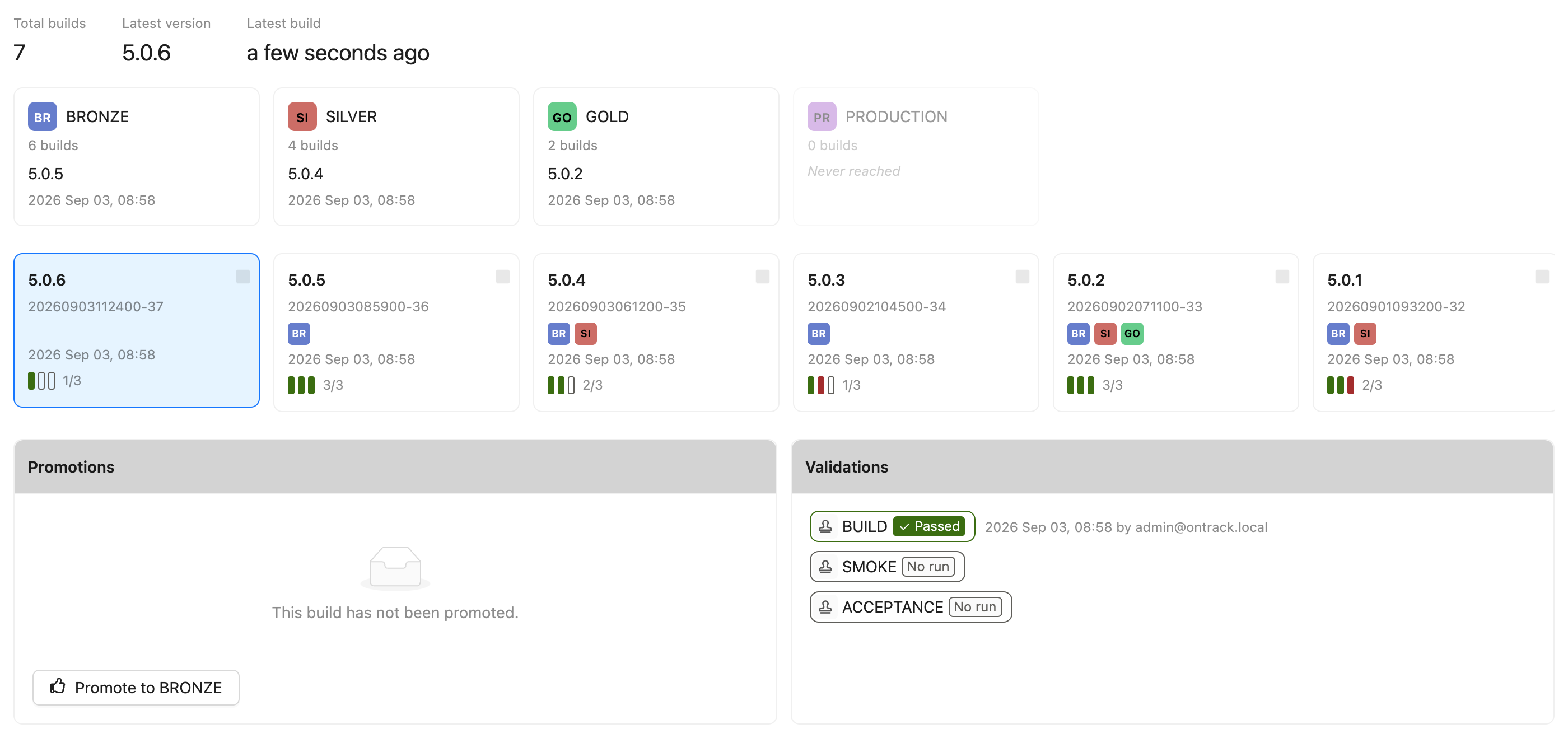Click the SI icon on SILVER card

tap(302, 117)
